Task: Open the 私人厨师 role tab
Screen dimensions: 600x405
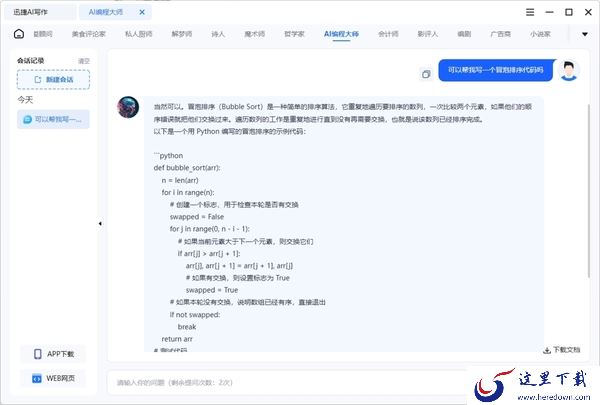Action: (x=139, y=34)
